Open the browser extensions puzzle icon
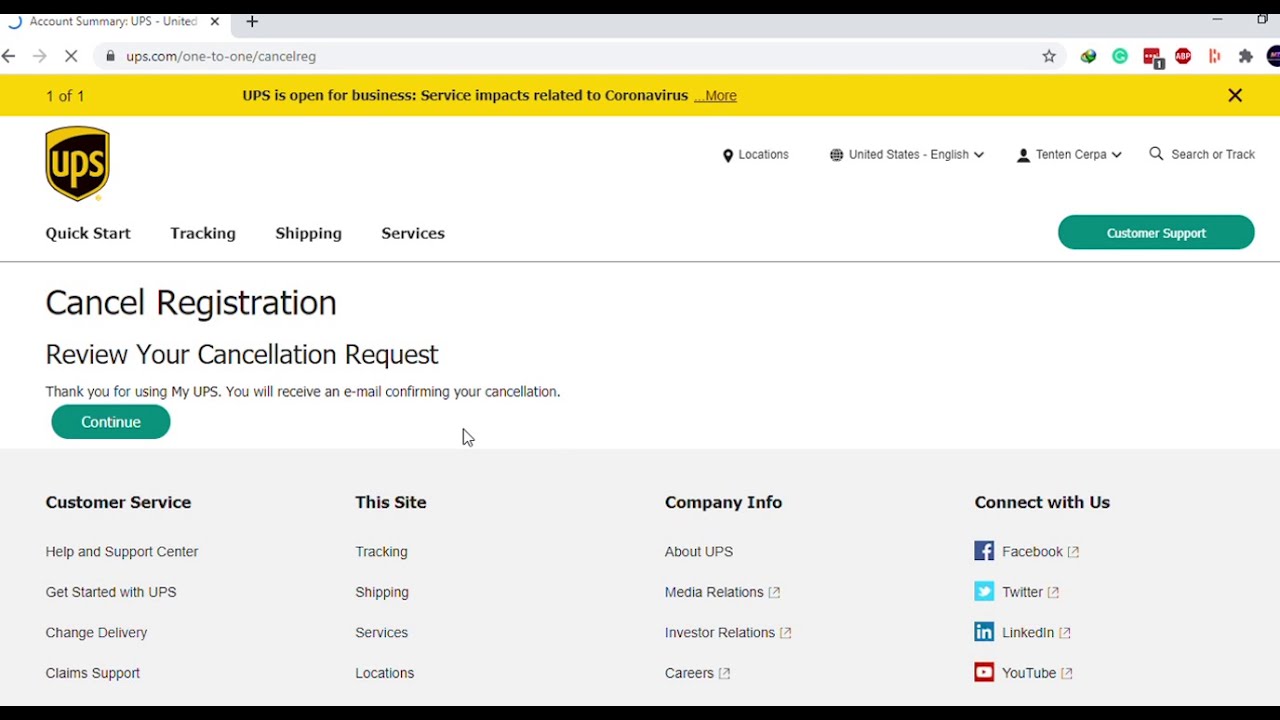 pyautogui.click(x=1246, y=57)
